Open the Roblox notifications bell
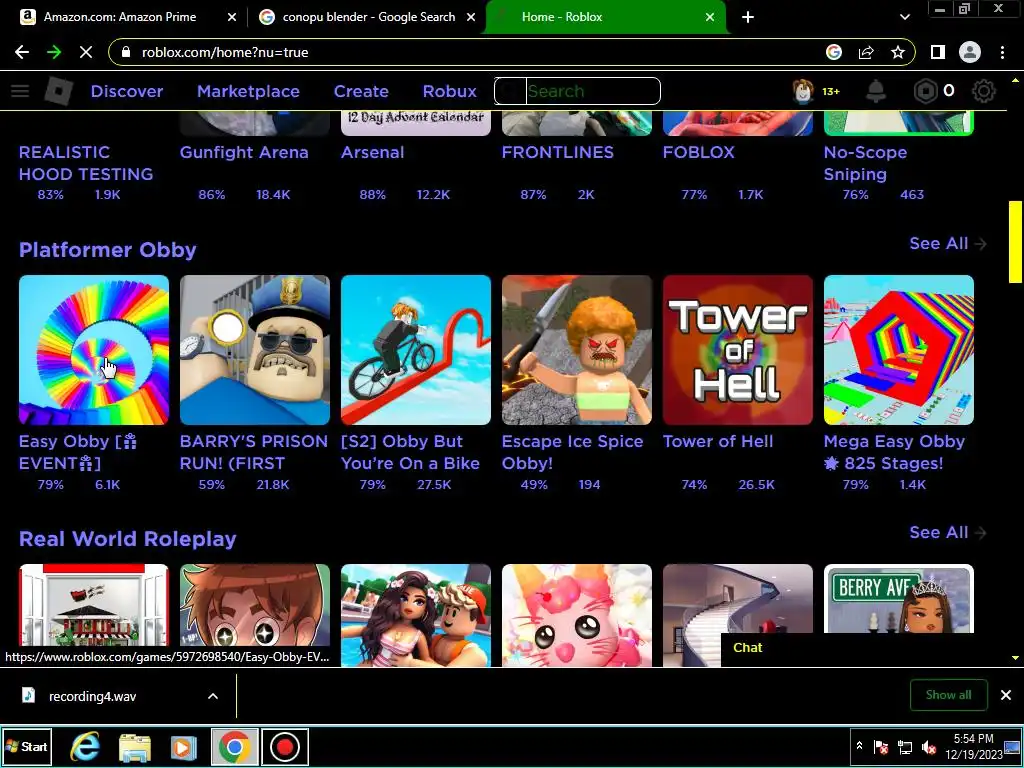 (876, 91)
